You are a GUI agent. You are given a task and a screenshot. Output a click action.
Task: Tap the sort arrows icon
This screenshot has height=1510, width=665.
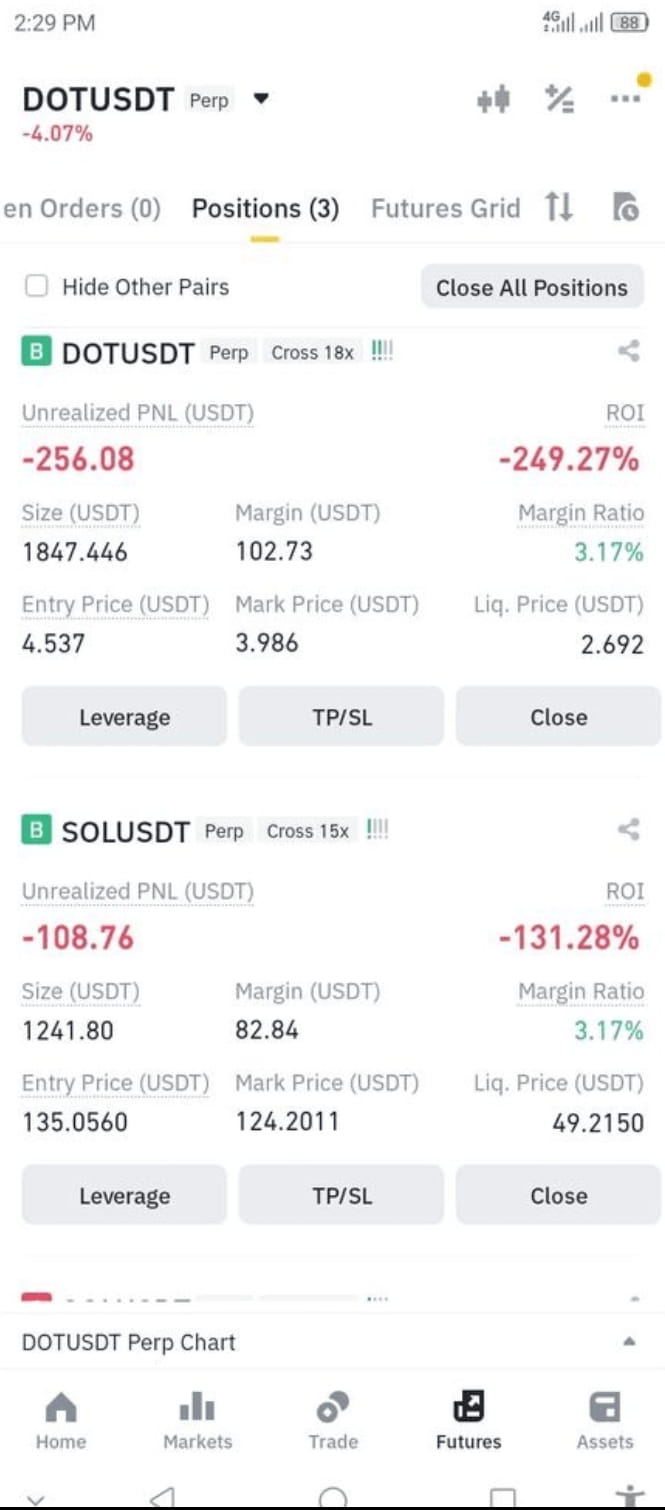point(559,207)
